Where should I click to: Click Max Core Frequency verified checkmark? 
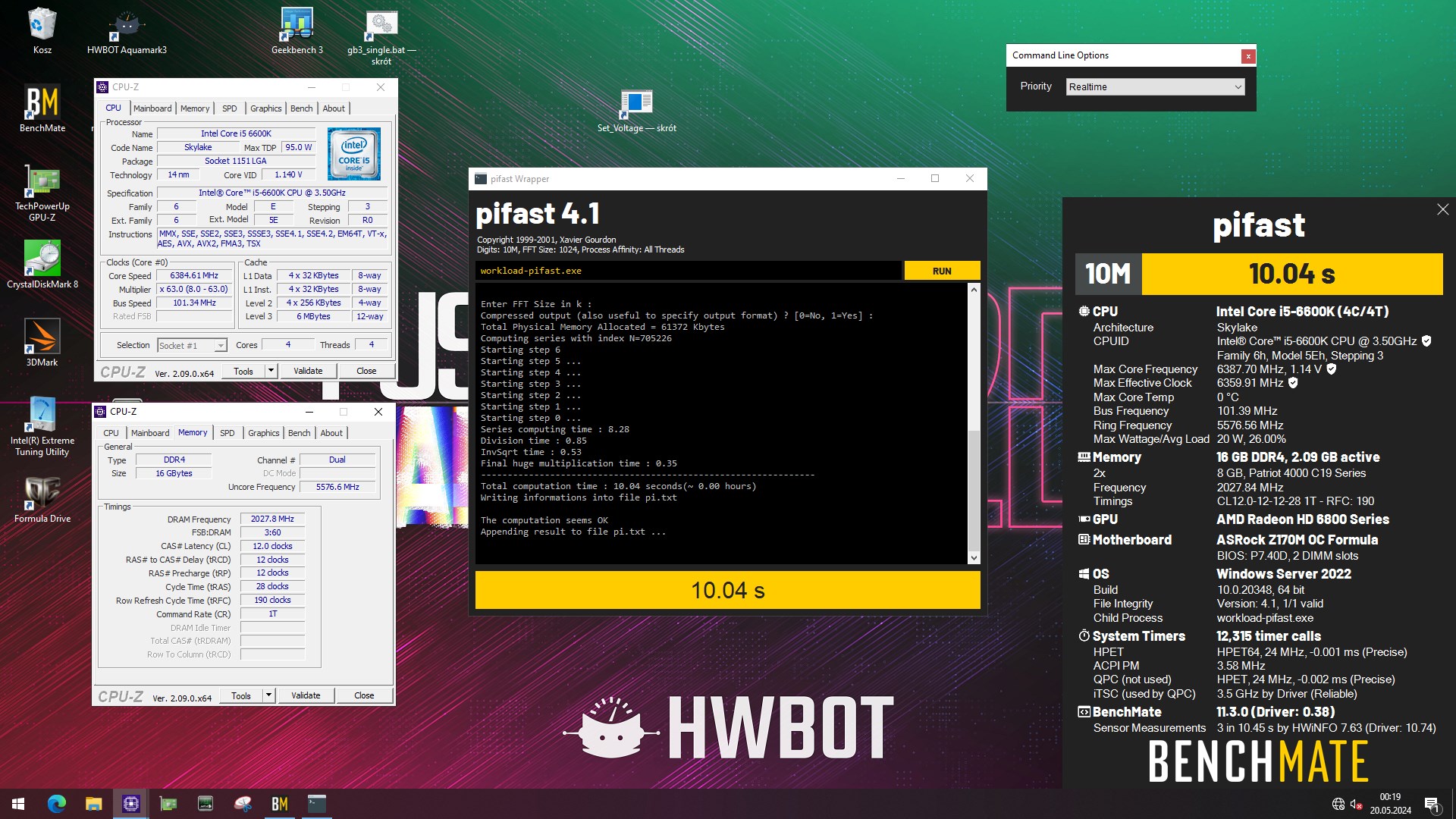point(1331,369)
